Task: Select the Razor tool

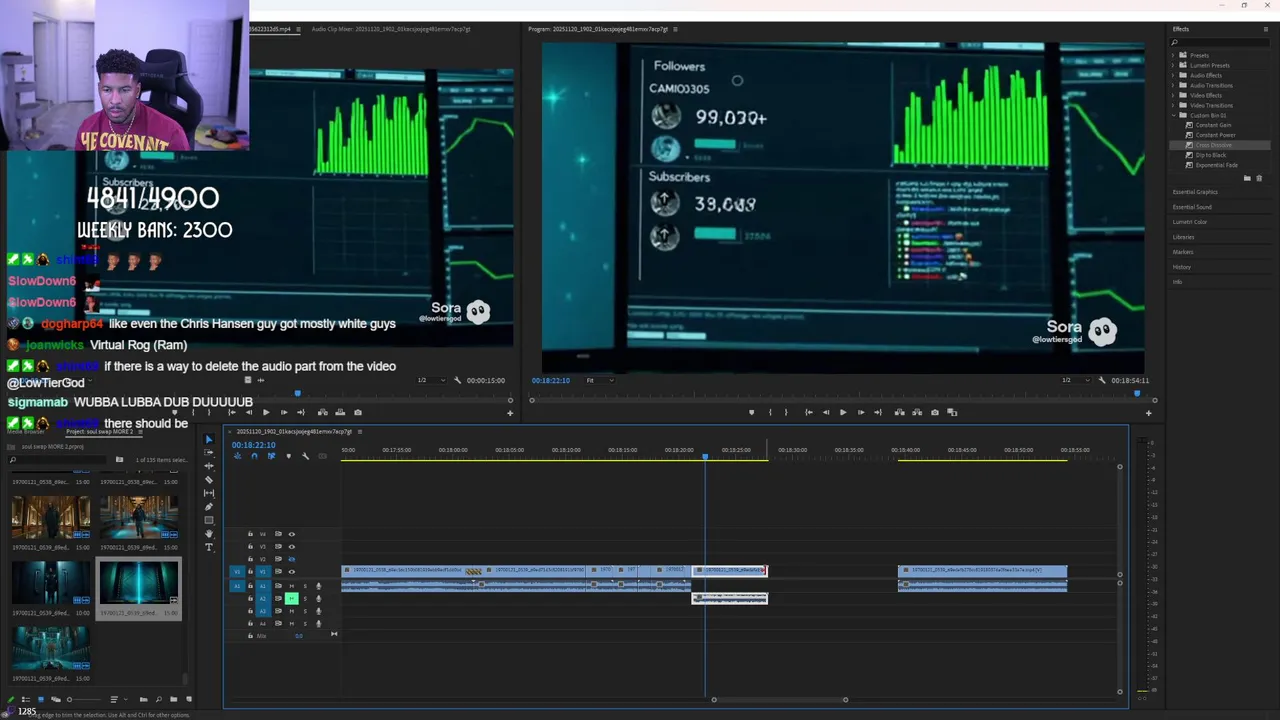Action: point(209,479)
